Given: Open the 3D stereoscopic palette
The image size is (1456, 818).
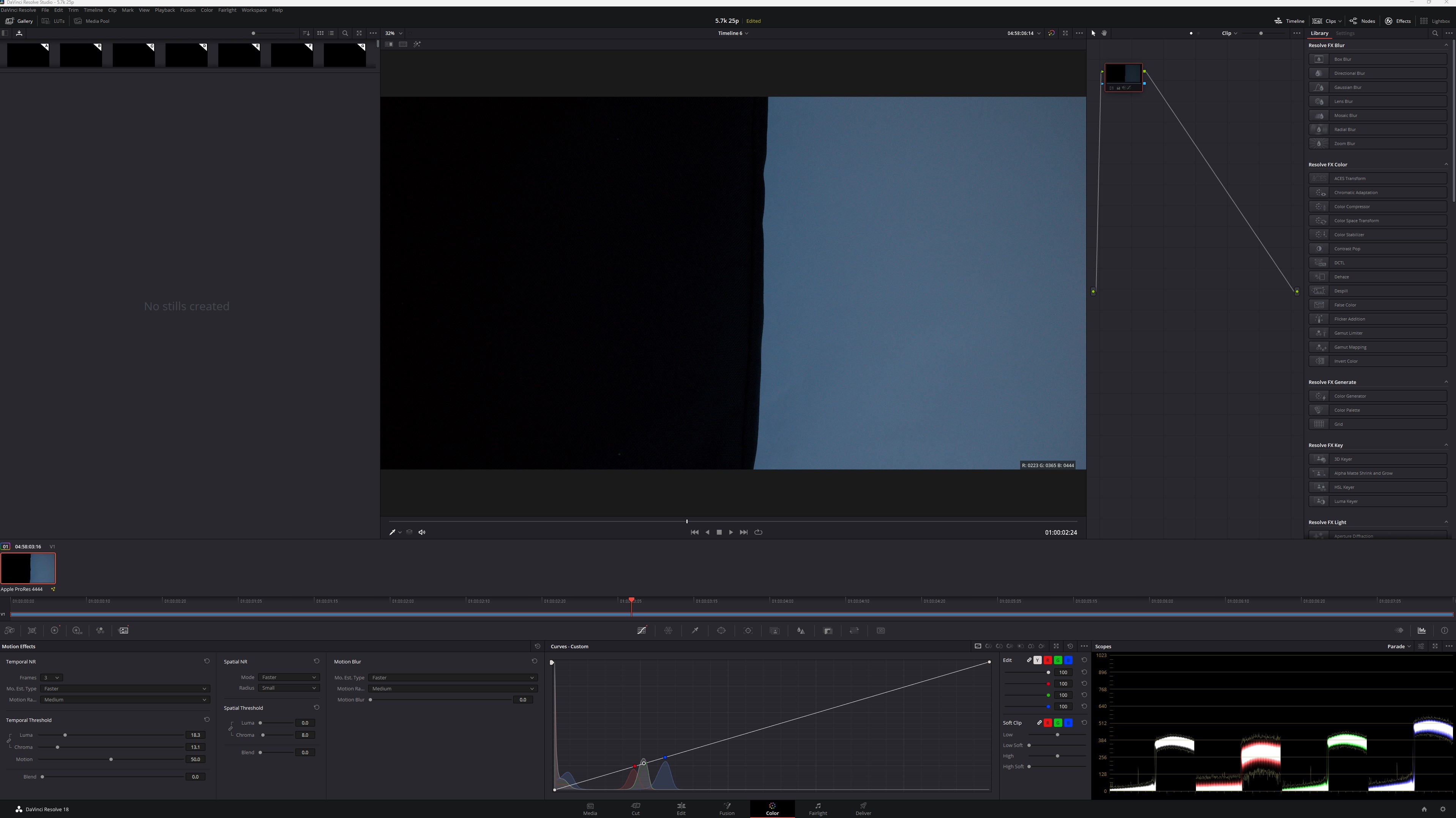Looking at the screenshot, I should (880, 630).
